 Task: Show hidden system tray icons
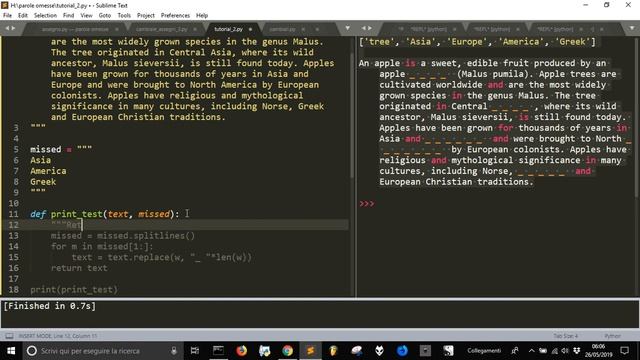tap(531, 351)
